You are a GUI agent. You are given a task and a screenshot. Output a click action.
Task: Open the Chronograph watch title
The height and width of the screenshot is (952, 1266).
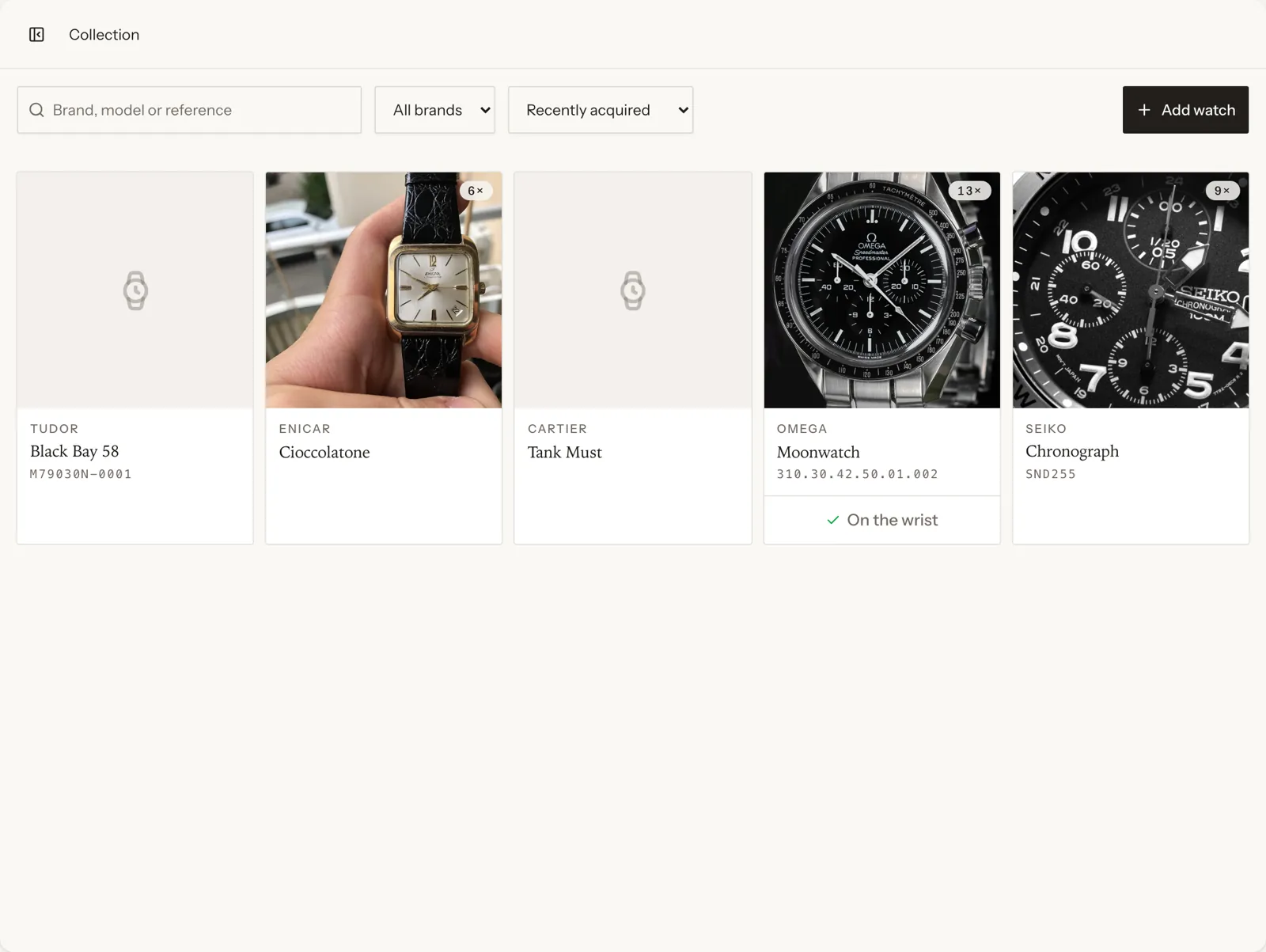coord(1072,451)
